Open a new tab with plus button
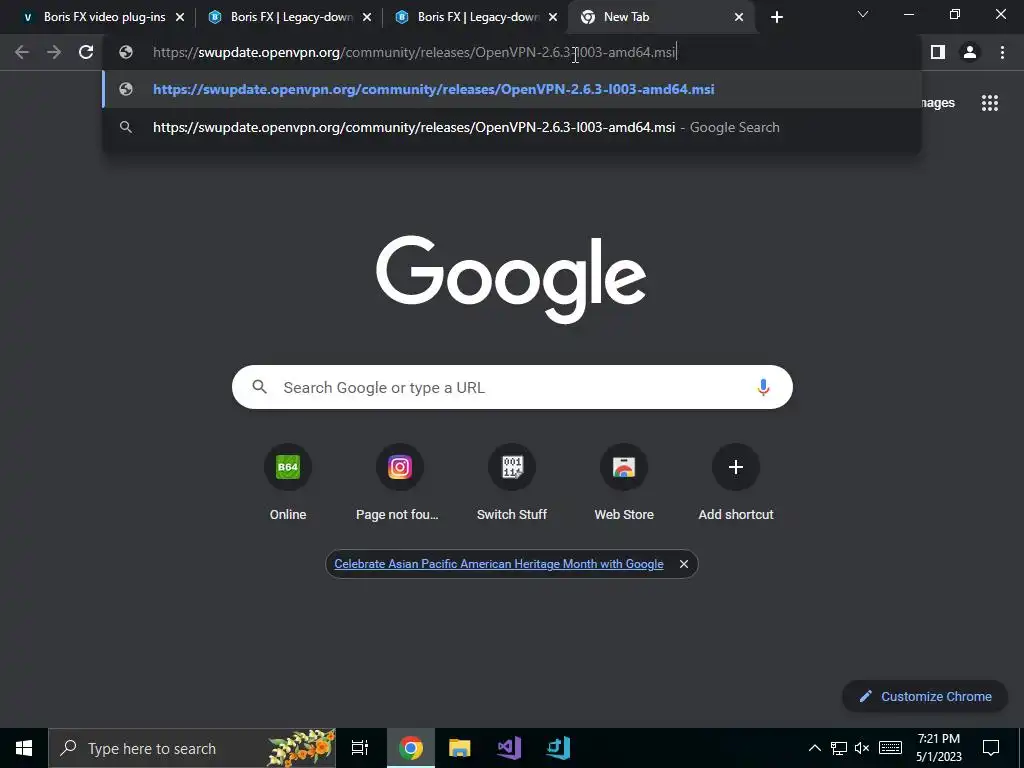The image size is (1024, 768). click(x=776, y=17)
